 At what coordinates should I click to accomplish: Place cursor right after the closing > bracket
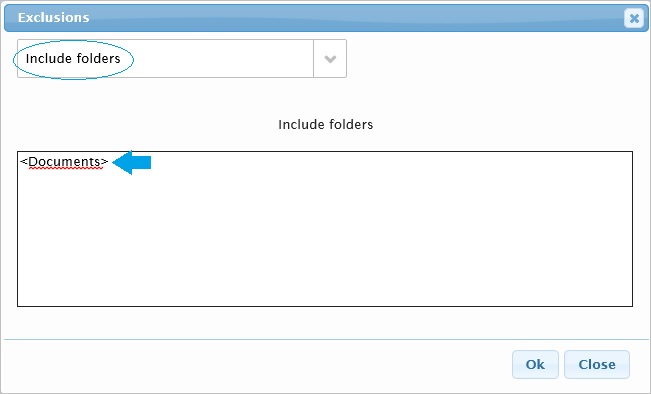click(x=109, y=162)
